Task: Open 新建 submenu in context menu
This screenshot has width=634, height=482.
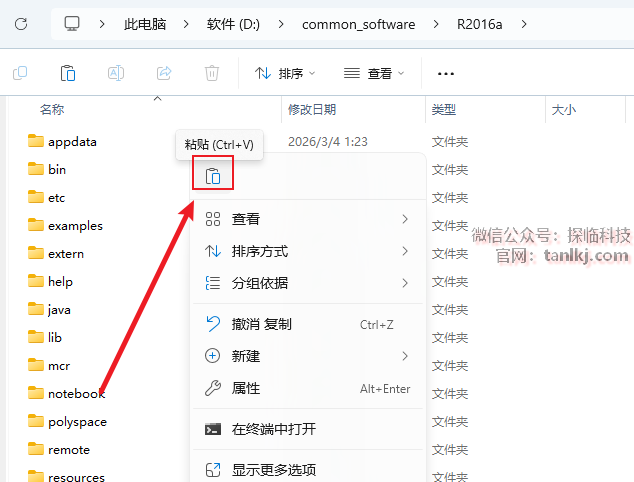Action: [x=309, y=356]
